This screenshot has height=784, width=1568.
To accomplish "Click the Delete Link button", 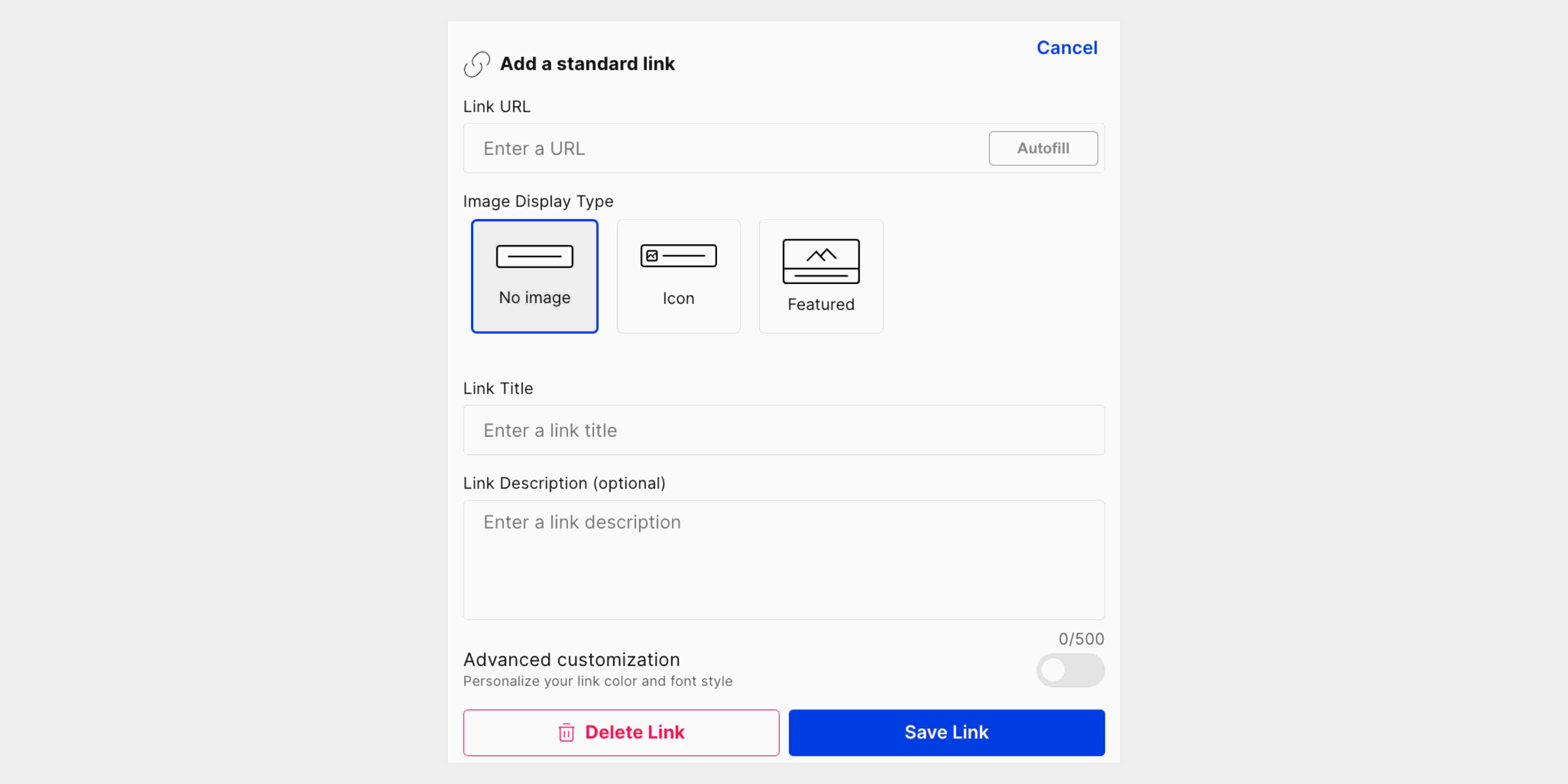I will tap(621, 732).
